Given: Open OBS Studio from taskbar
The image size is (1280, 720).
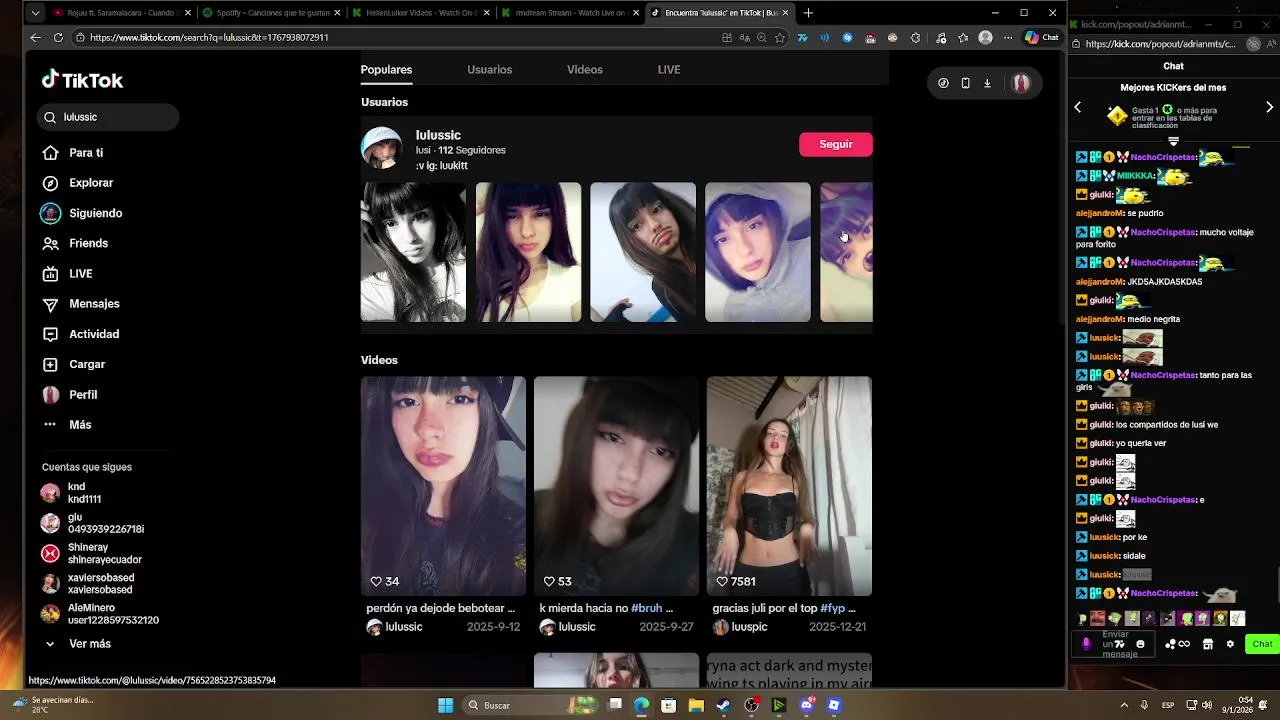Looking at the screenshot, I should click(751, 705).
